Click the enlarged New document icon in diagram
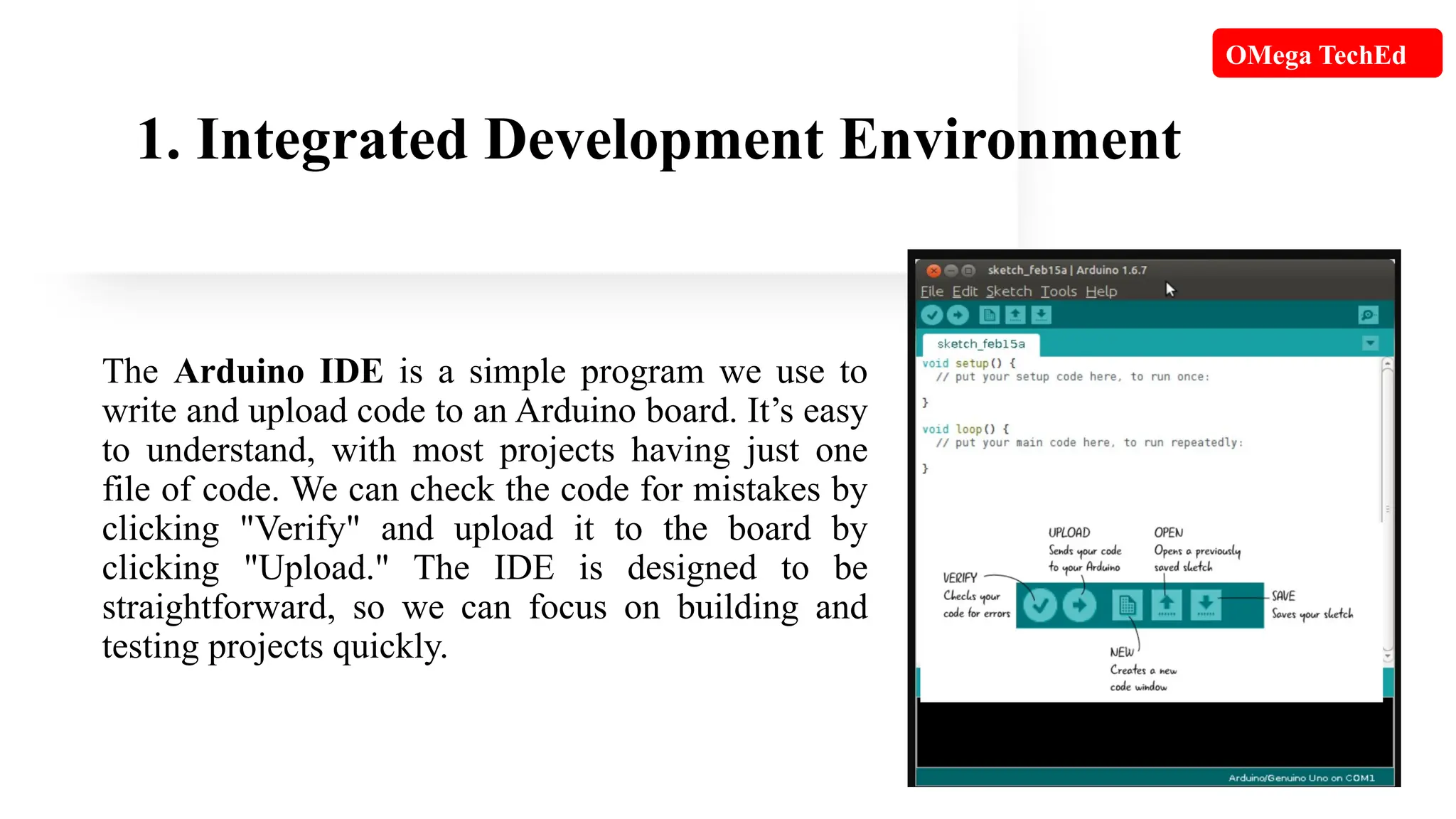 point(1127,606)
